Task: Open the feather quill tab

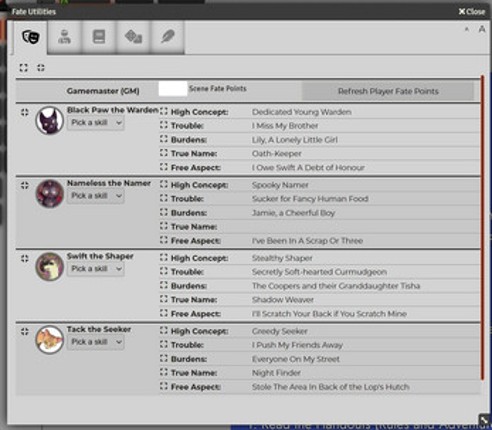Action: coord(168,37)
